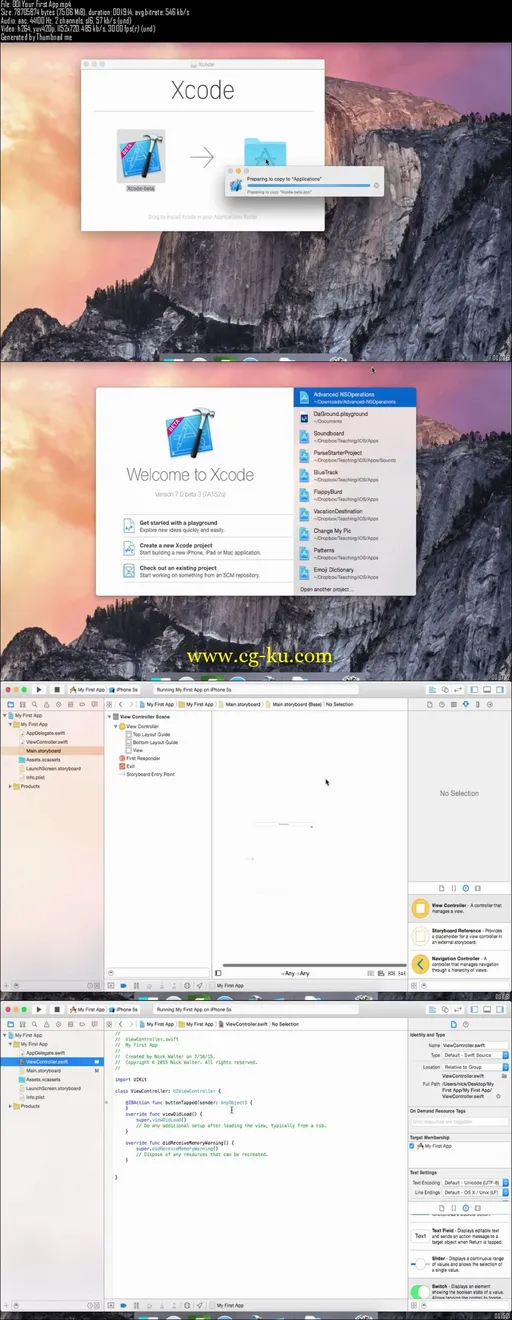The image size is (512, 1320).
Task: Click Storyboard Reference object icon in library
Action: click(421, 936)
